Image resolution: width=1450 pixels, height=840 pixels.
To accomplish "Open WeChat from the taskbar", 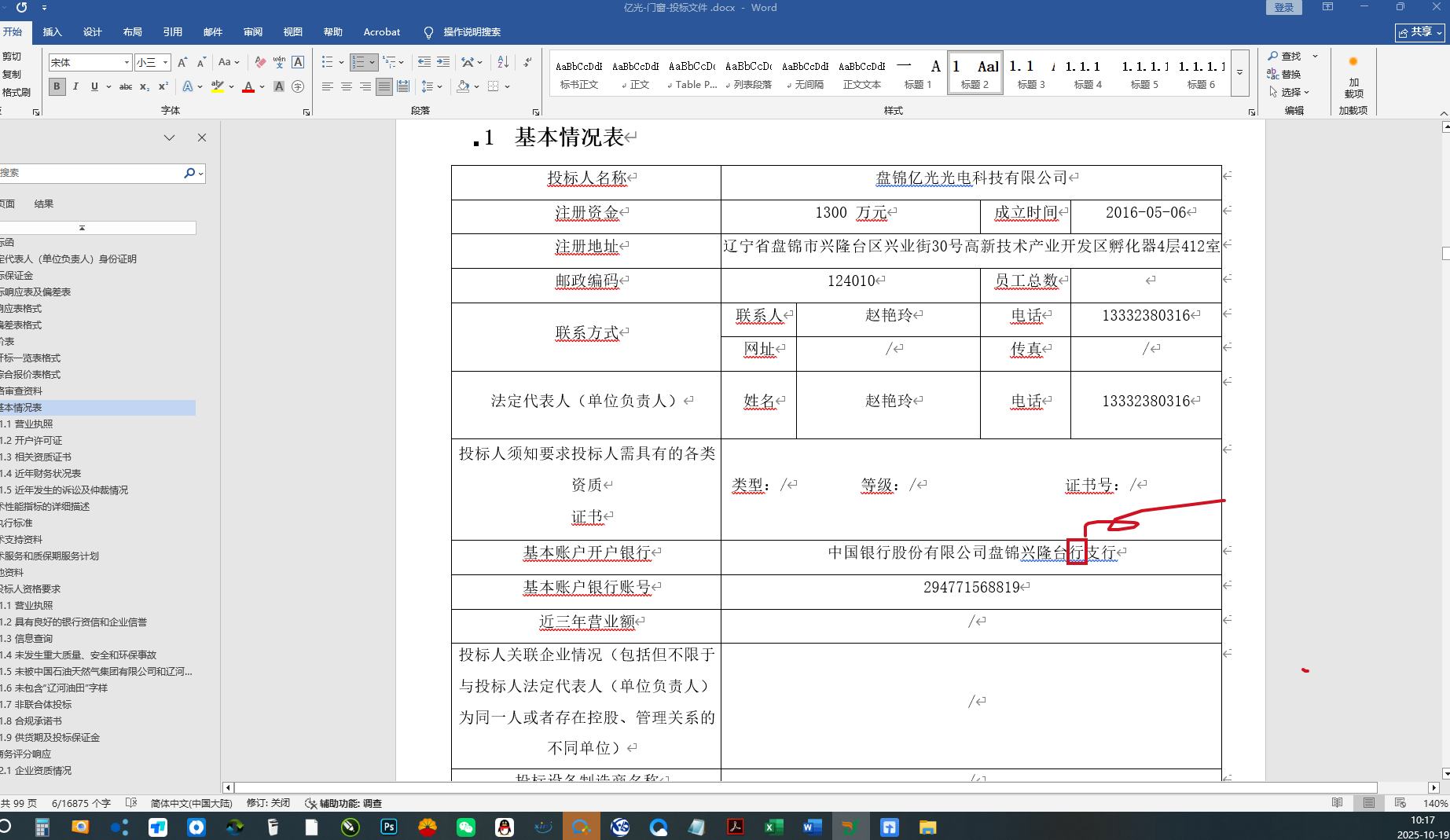I will coord(466,827).
